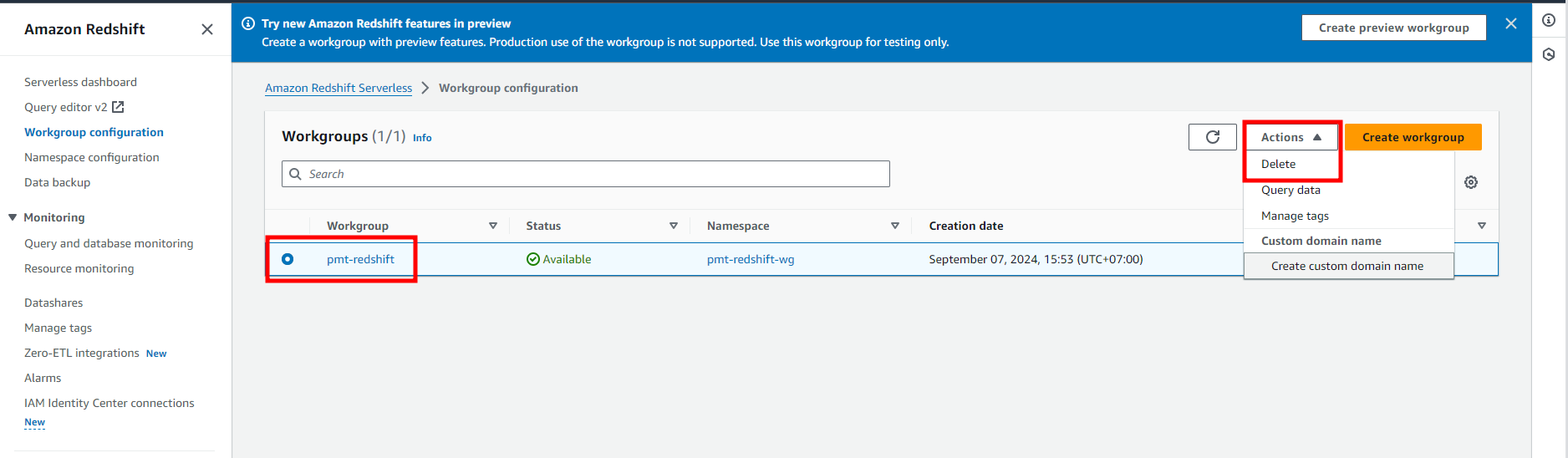This screenshot has width=1568, height=458.
Task: Select the pmt-redshift workgroup radio button
Action: point(288,259)
